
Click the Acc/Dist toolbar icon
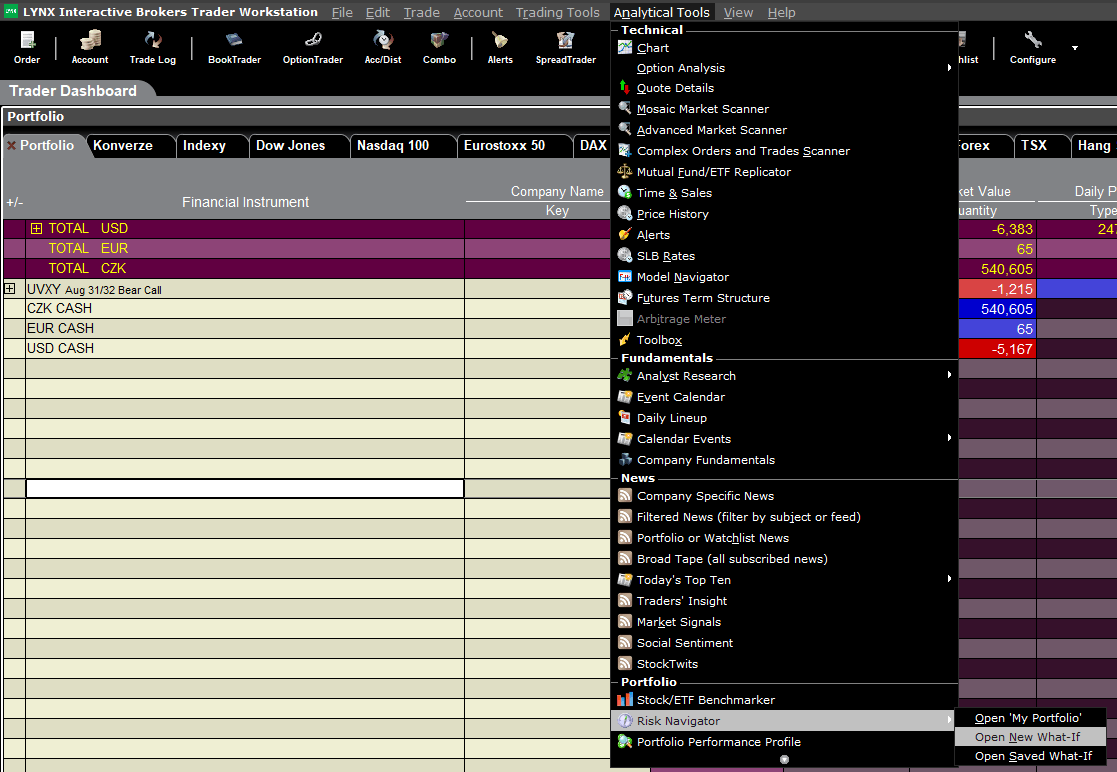(x=382, y=47)
